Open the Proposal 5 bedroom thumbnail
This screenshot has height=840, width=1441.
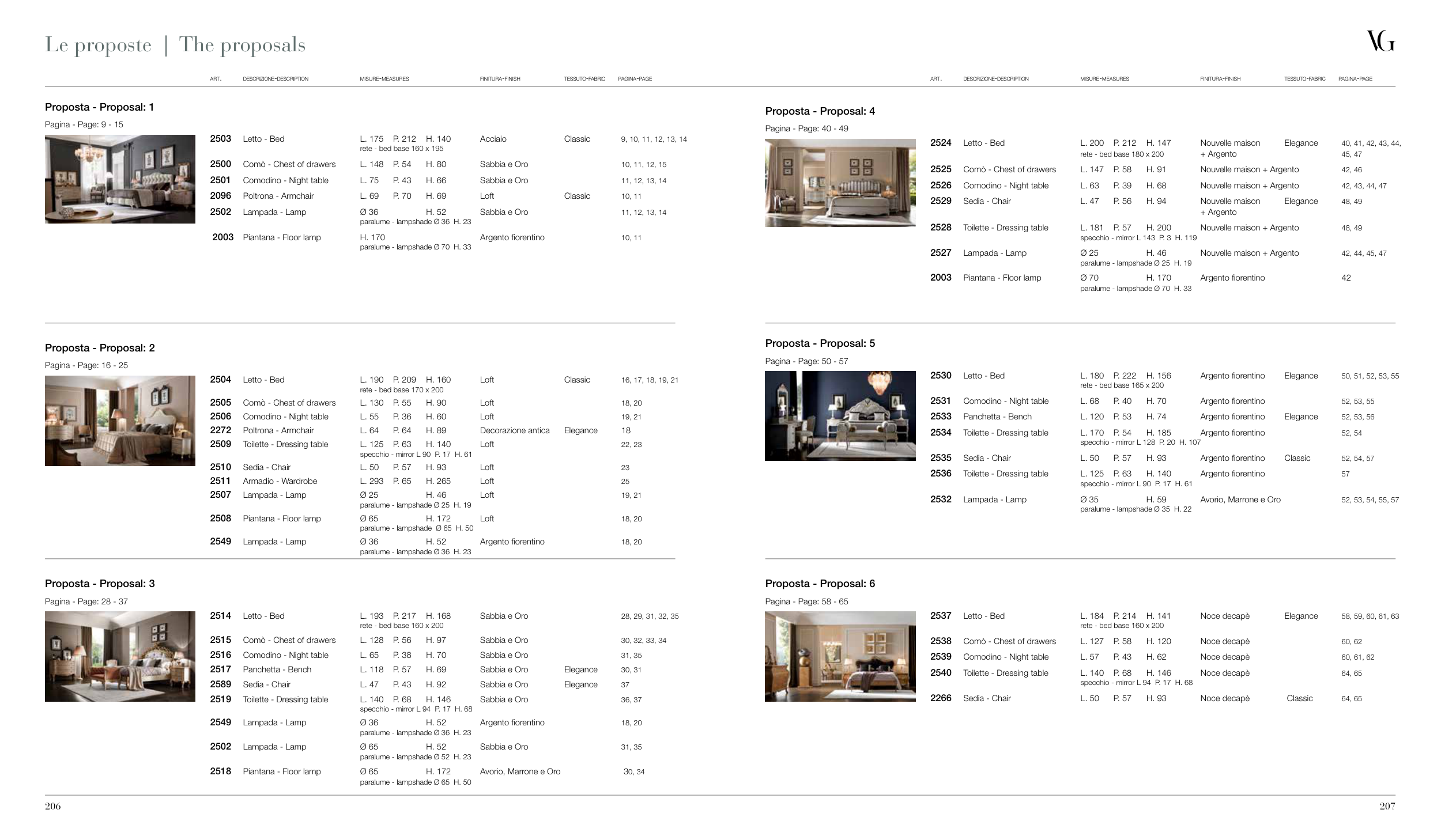coord(840,415)
